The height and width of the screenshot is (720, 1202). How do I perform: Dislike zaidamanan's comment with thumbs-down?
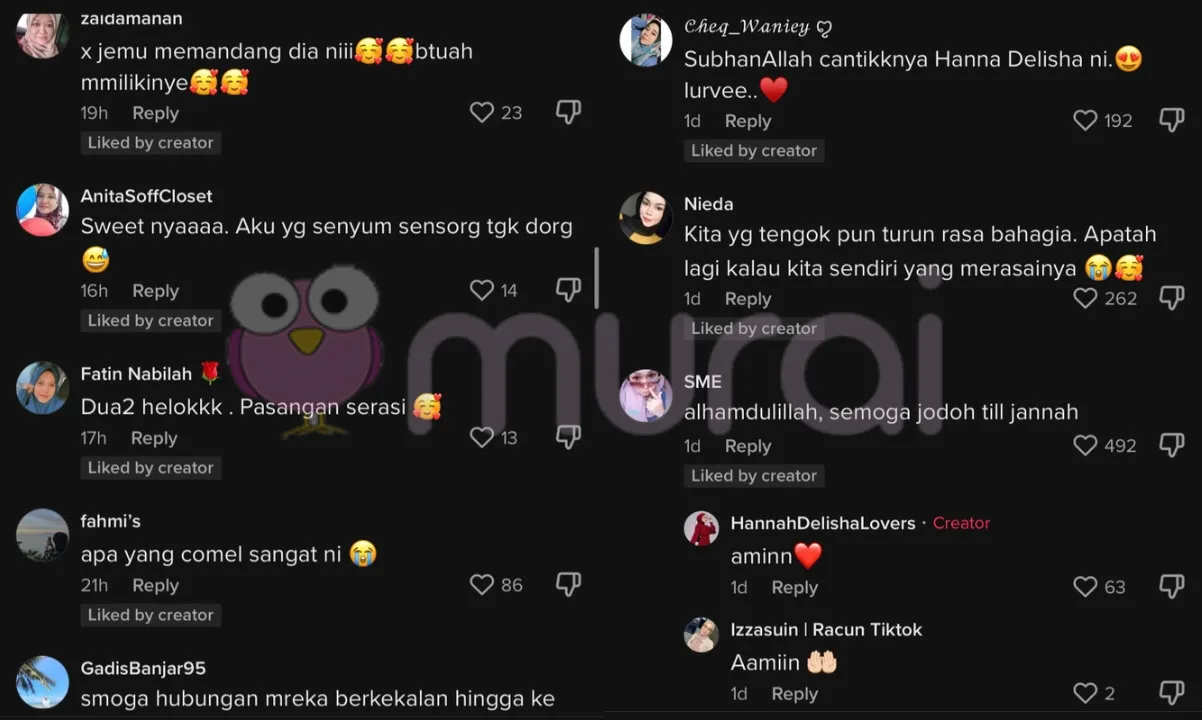568,113
